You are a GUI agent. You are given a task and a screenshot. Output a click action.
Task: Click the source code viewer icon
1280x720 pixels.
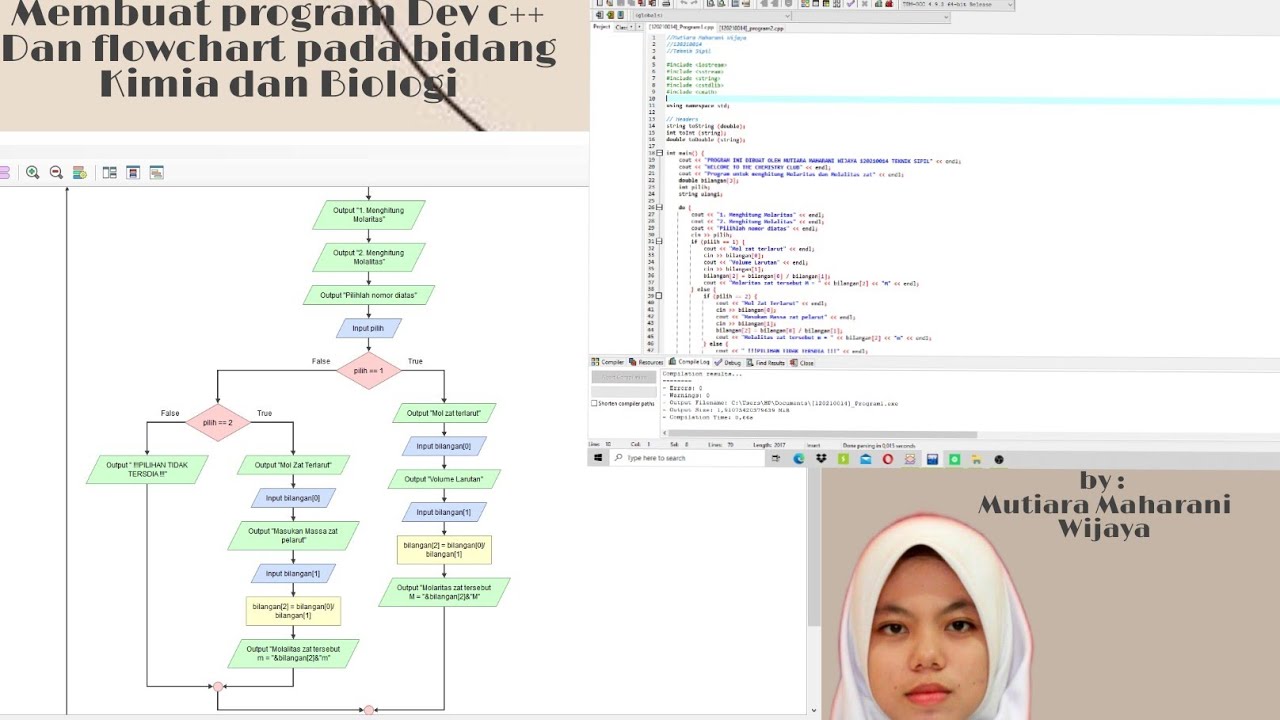click(x=133, y=173)
